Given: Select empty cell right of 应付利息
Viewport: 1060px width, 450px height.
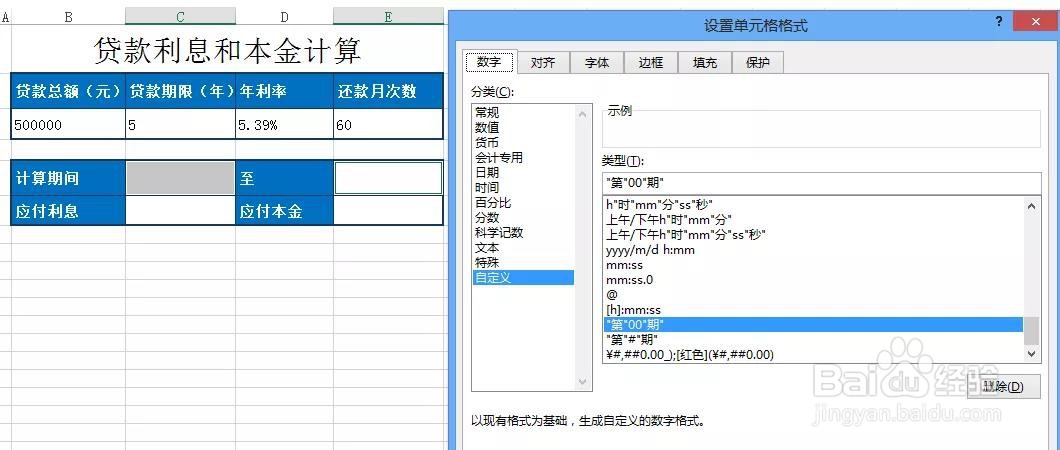Looking at the screenshot, I should pos(180,211).
